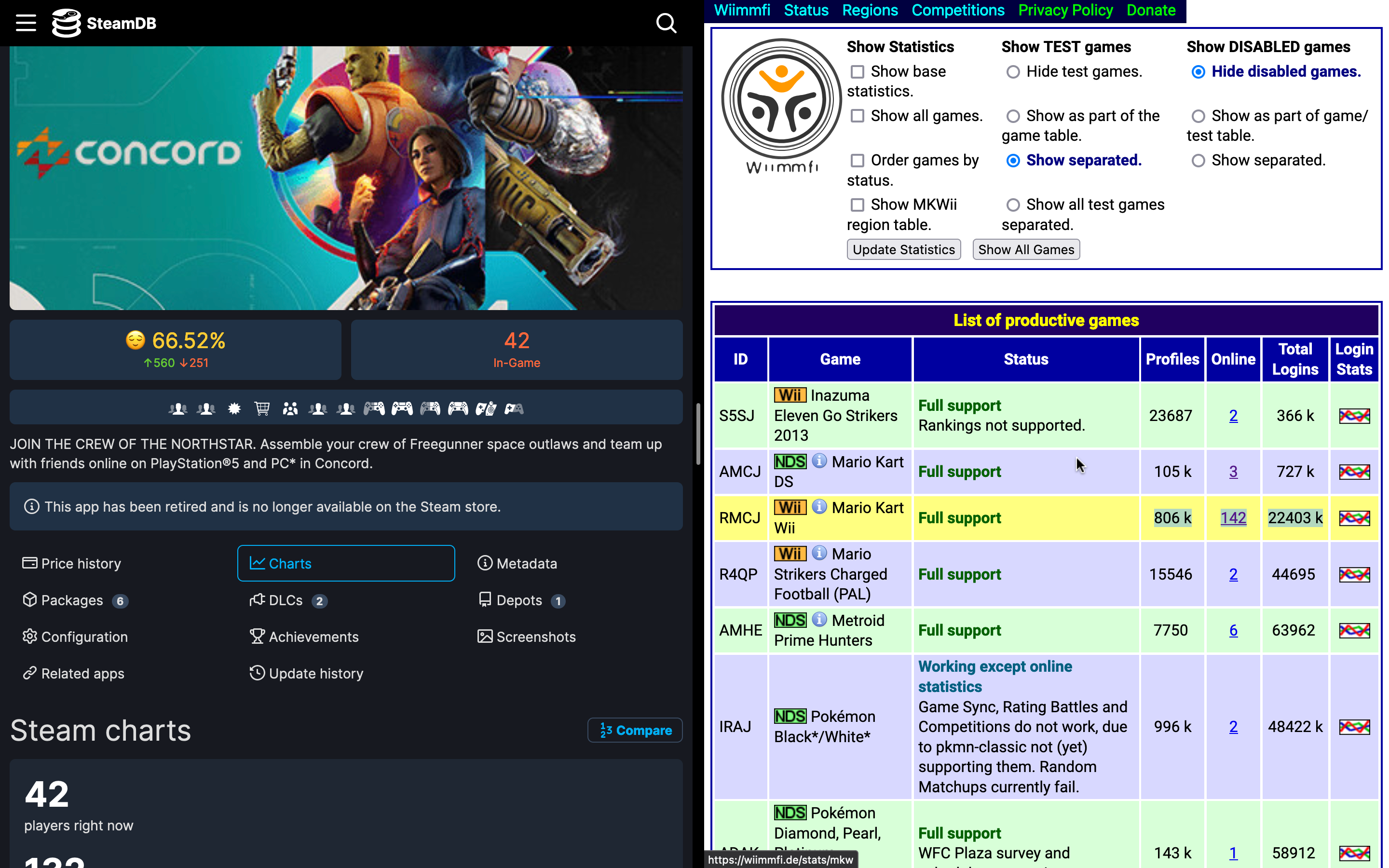This screenshot has height=868, width=1389.
Task: Click the shopping cart category icon
Action: tap(262, 409)
